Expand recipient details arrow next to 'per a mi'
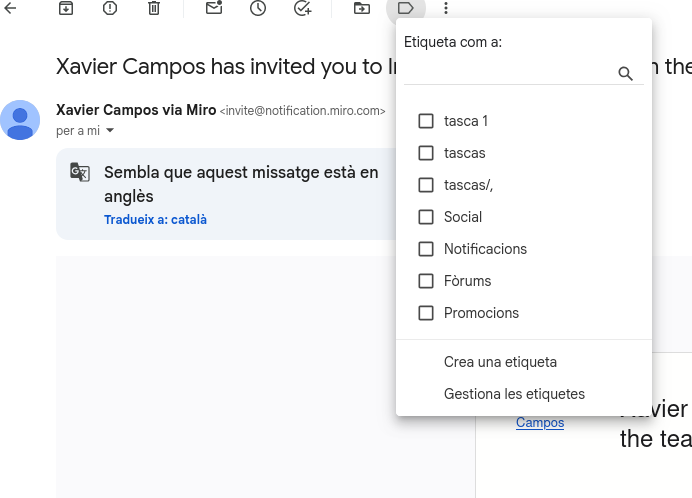 [x=110, y=131]
